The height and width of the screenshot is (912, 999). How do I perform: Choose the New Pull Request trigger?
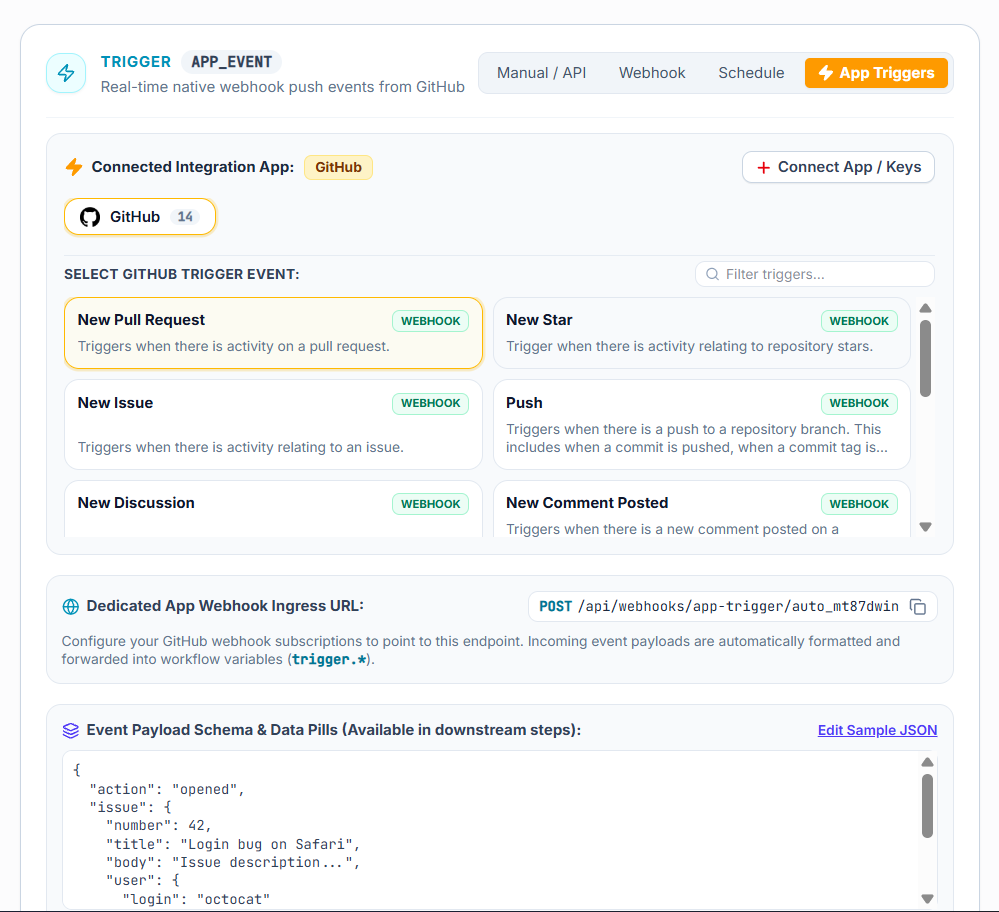point(273,333)
